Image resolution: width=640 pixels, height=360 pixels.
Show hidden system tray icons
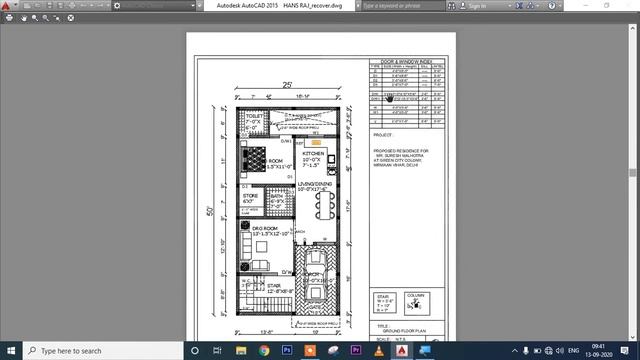[x=515, y=351]
